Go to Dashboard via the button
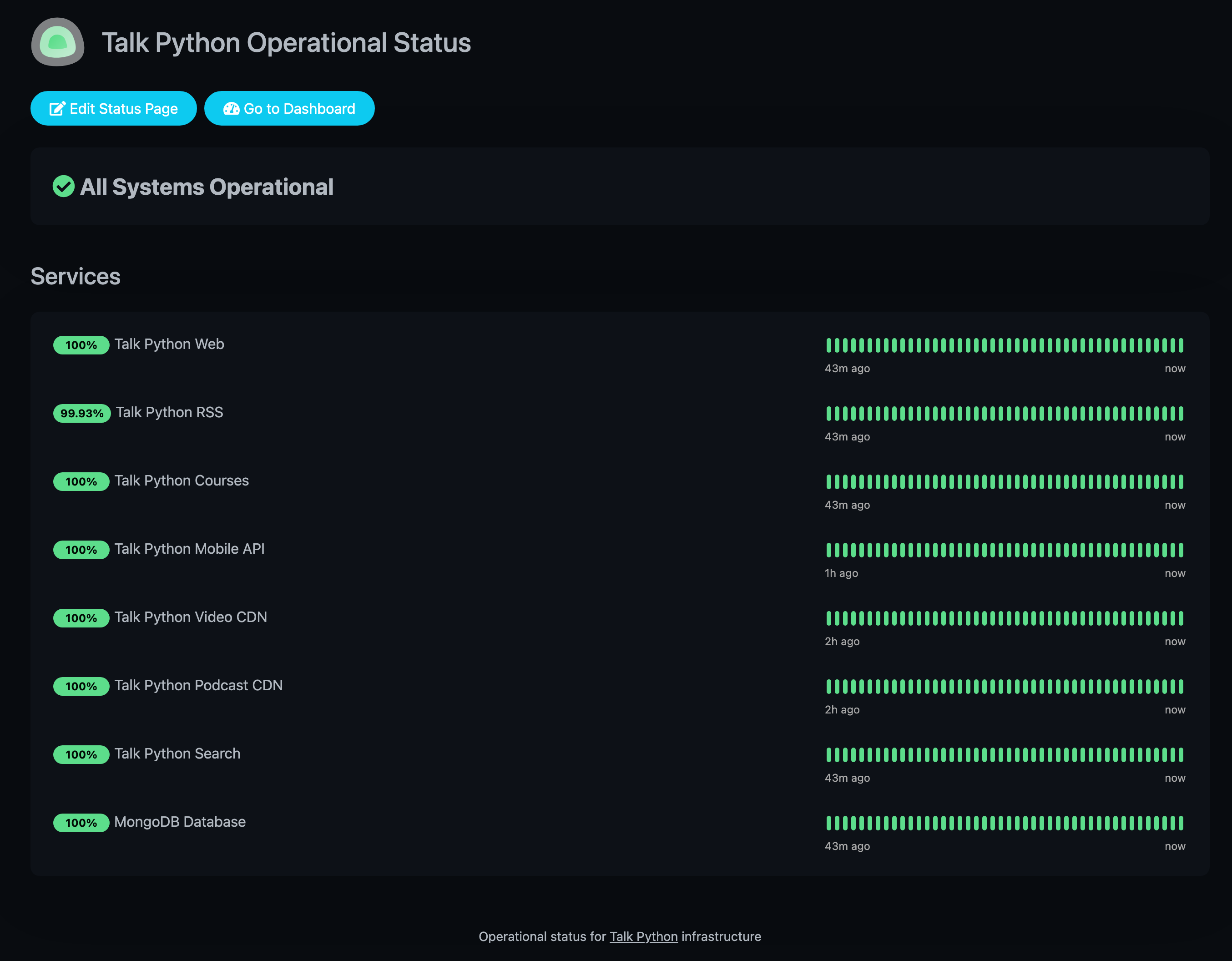This screenshot has height=961, width=1232. (x=289, y=108)
